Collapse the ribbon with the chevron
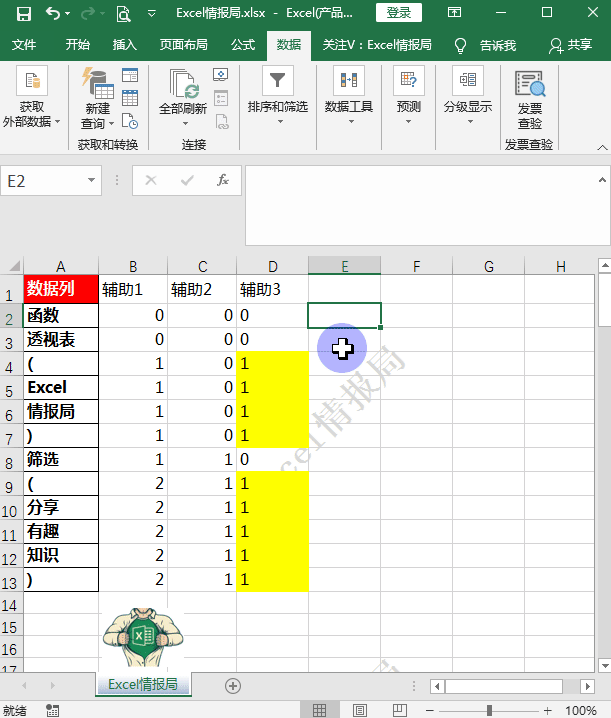Viewport: 611px width, 718px height. pos(602,147)
